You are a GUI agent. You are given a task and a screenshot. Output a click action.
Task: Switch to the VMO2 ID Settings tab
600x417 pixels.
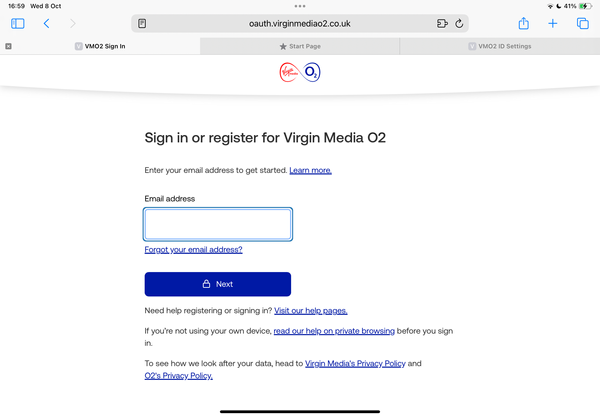(499, 46)
